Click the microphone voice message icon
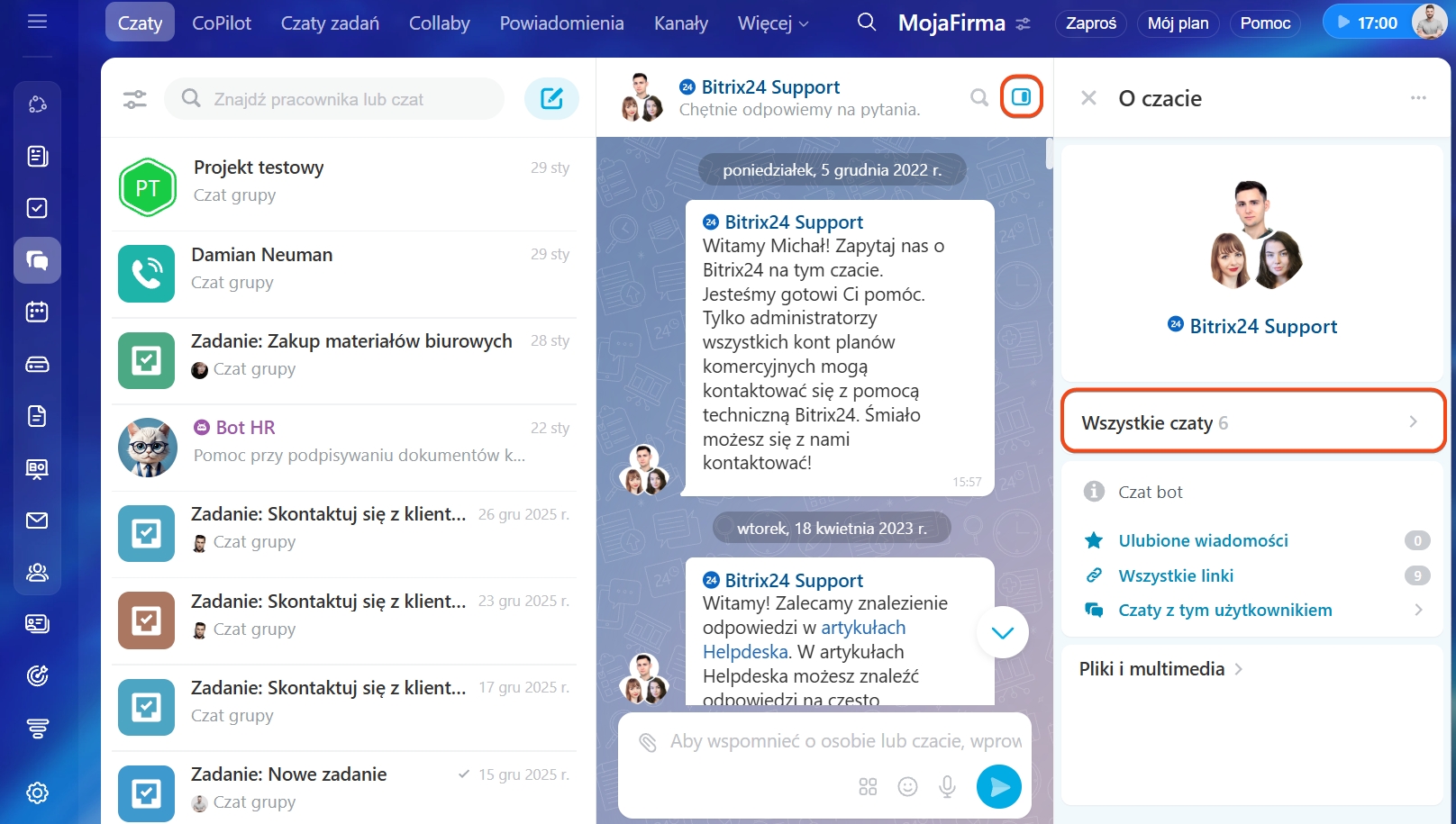The width and height of the screenshot is (1456, 824). coord(947,787)
